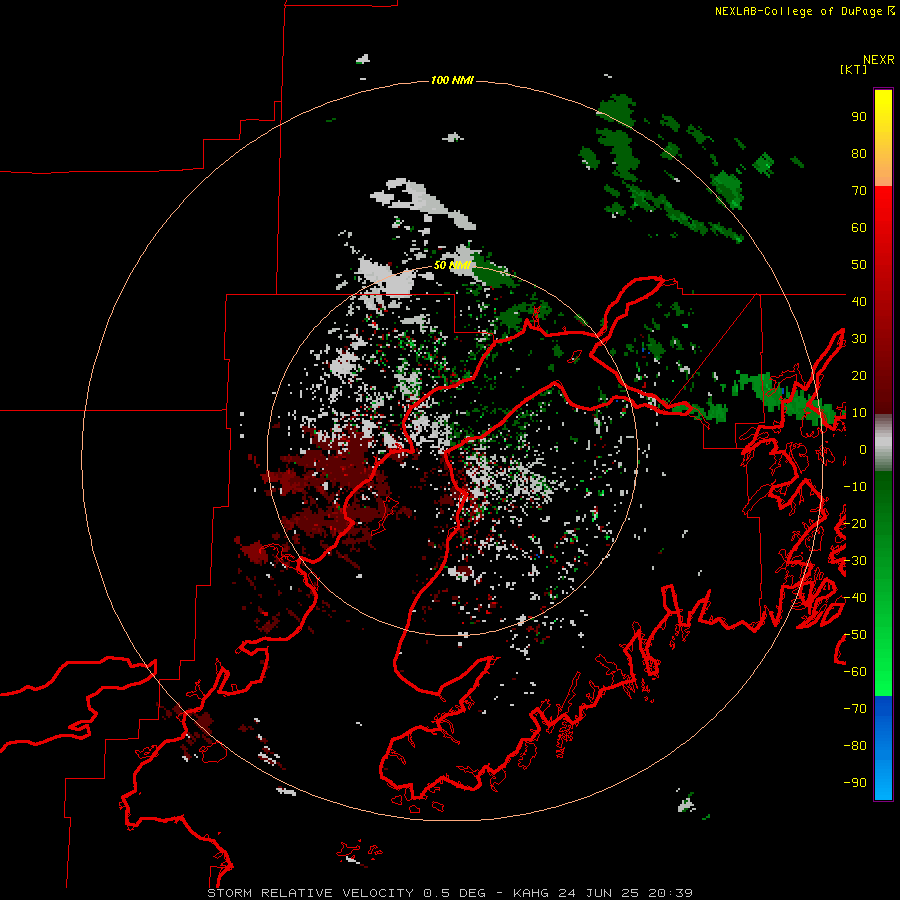Click the NEXLAB-College of DuPage watermark text
Viewport: 900px width, 900px height.
click(804, 11)
